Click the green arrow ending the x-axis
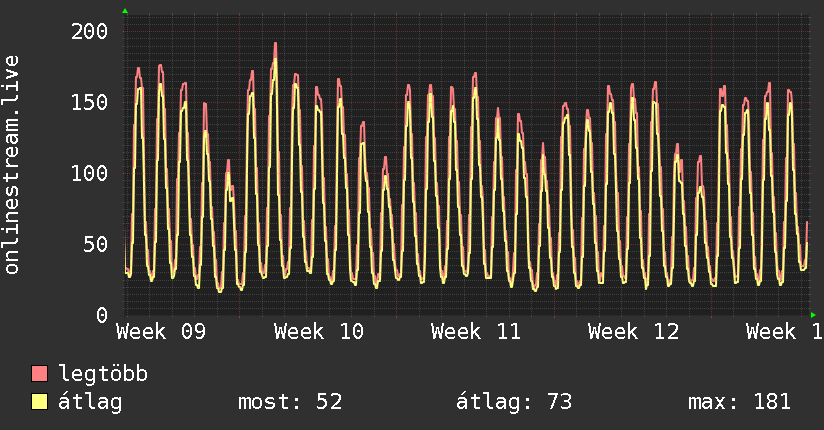This screenshot has height=430, width=824. (813, 315)
